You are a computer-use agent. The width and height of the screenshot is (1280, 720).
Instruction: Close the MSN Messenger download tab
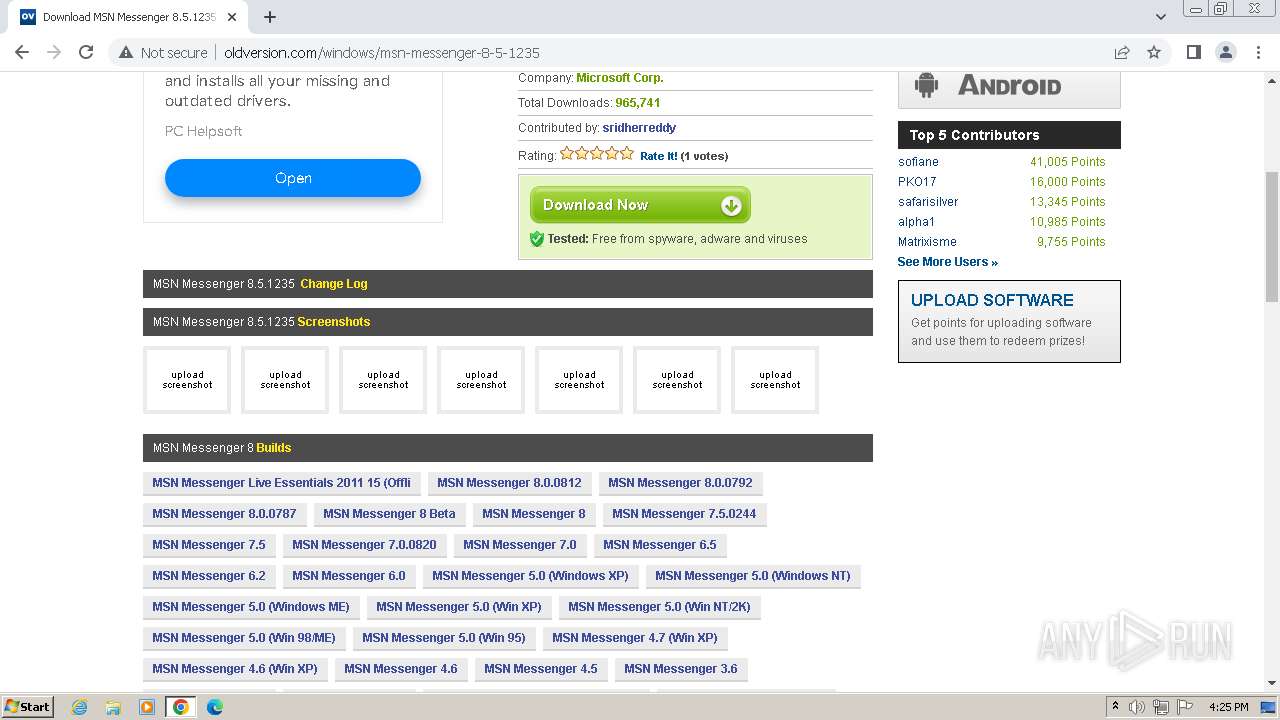pyautogui.click(x=232, y=17)
